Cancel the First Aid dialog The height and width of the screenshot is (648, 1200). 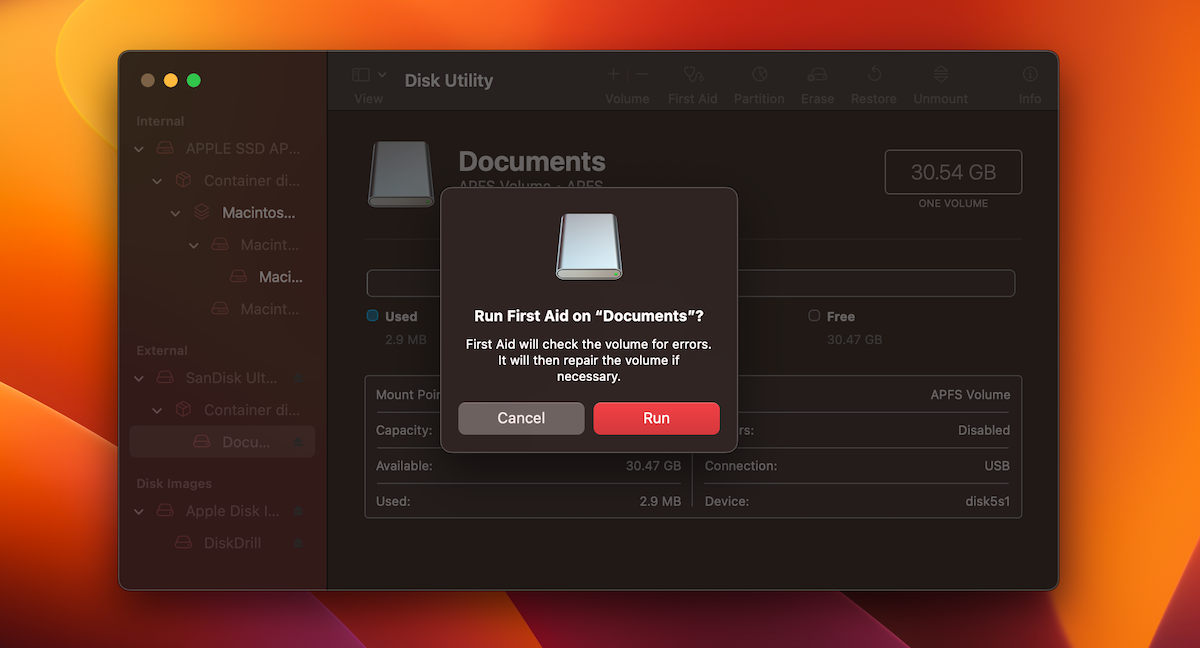521,418
